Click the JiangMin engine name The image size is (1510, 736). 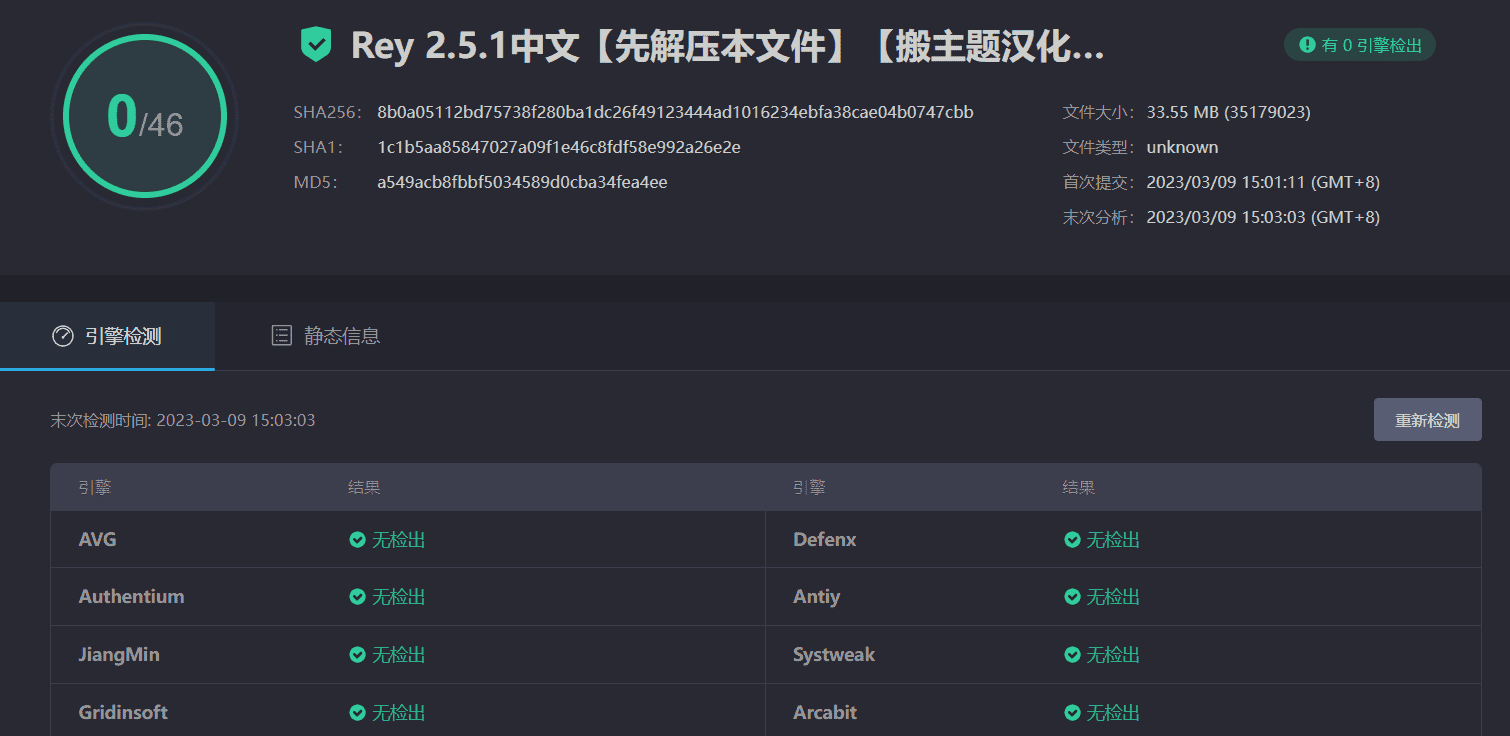119,655
